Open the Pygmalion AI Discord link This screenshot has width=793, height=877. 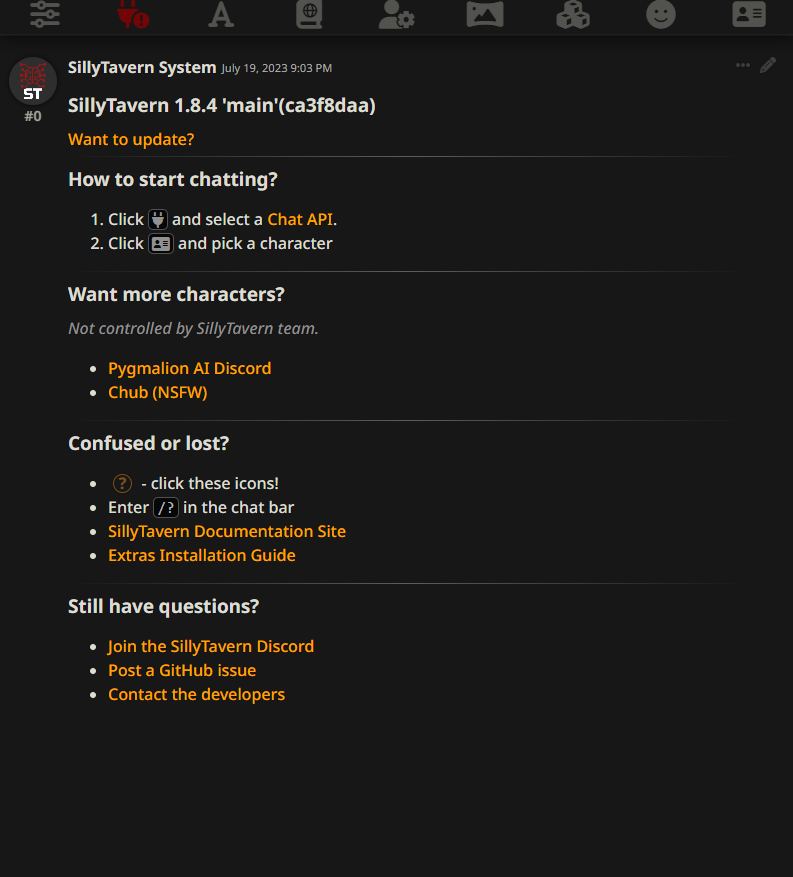(189, 368)
